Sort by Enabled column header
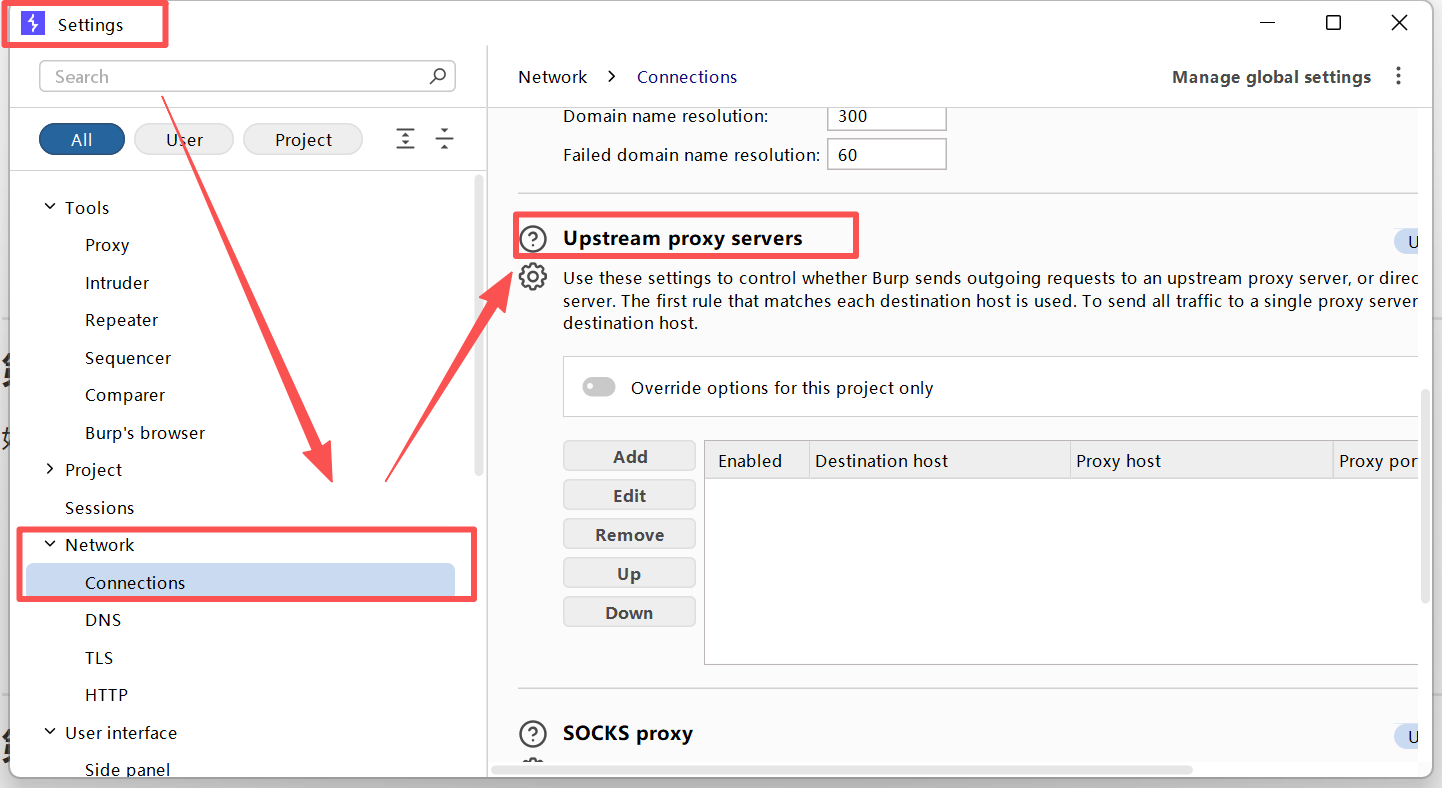 pos(757,460)
